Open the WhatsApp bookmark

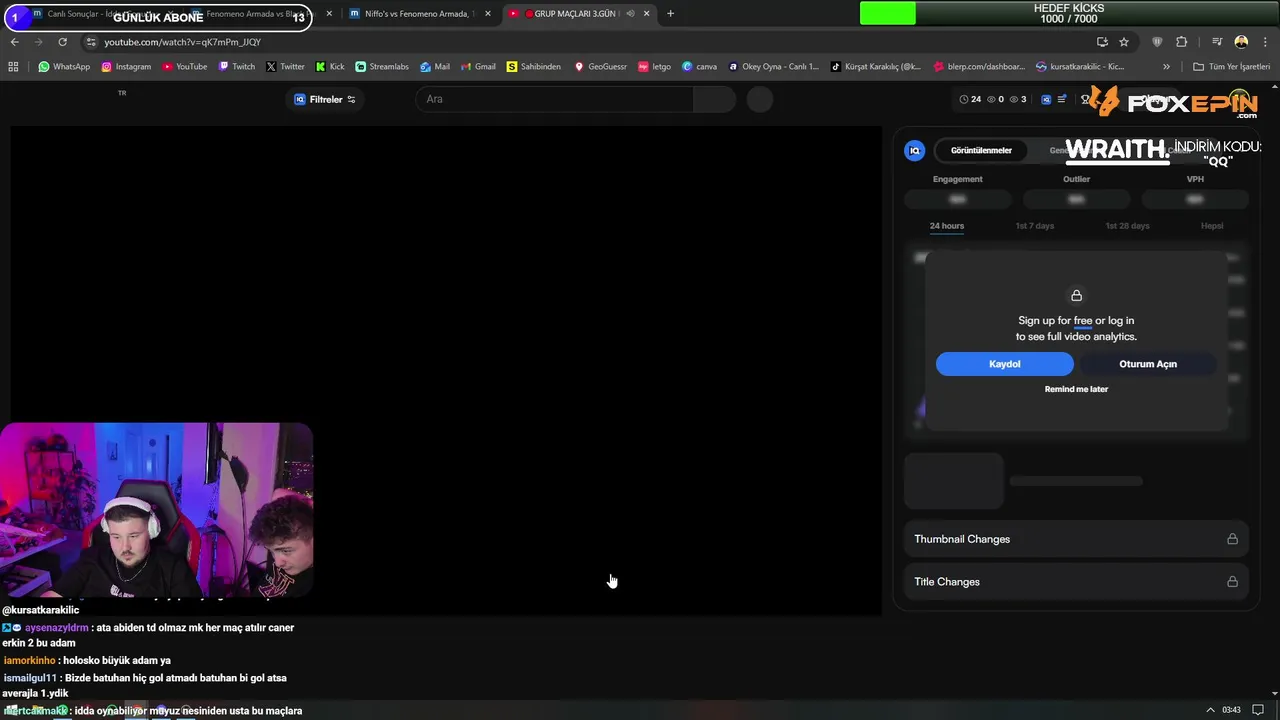pyautogui.click(x=64, y=67)
